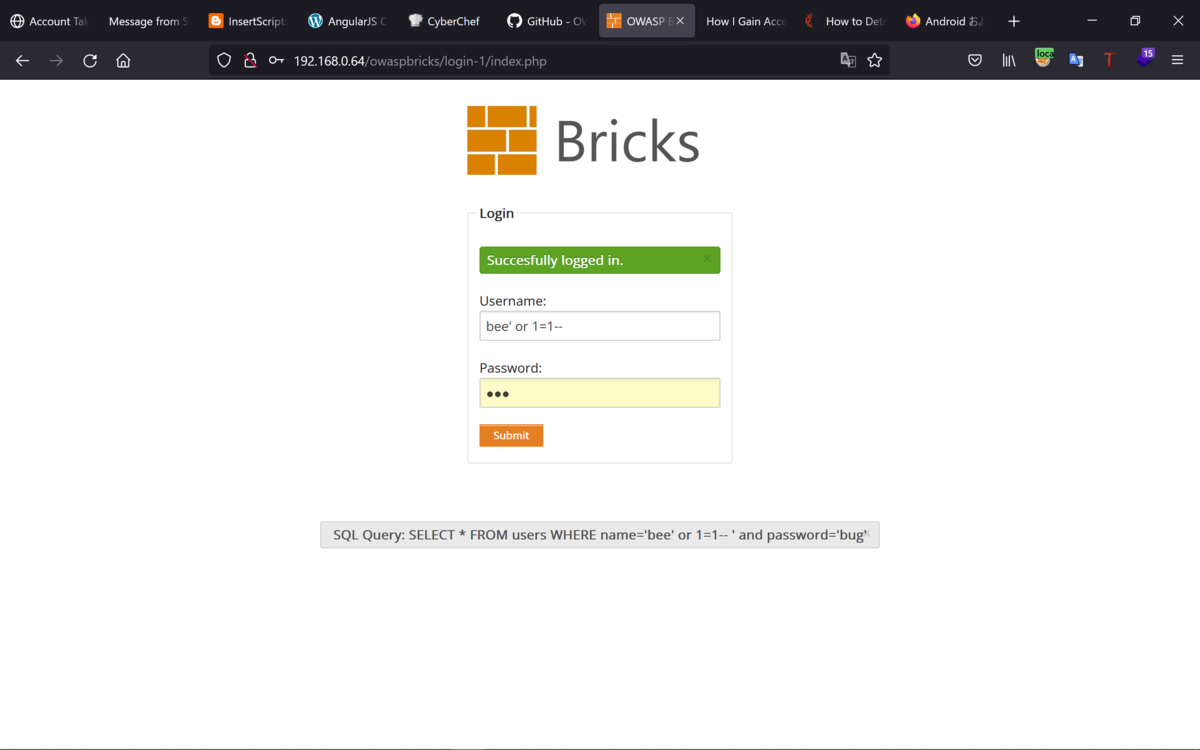Viewport: 1200px width, 750px height.
Task: Click the insecure connection padlock icon
Action: tap(250, 61)
